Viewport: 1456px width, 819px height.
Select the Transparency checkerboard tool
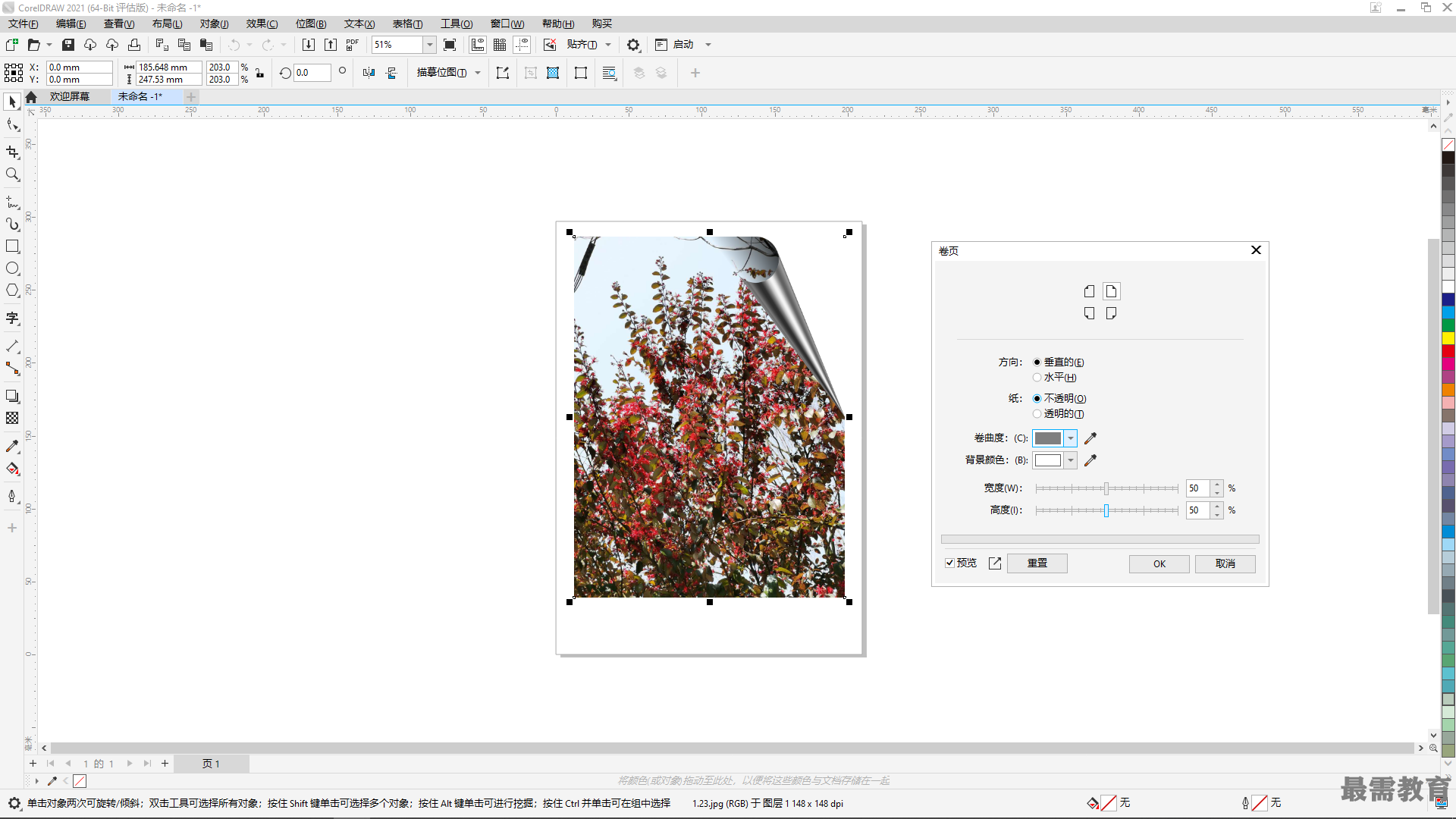12,418
